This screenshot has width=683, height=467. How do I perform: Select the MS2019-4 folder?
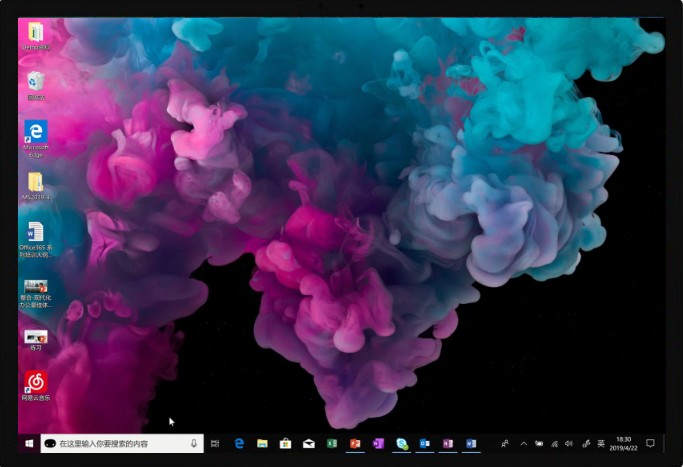(36, 186)
